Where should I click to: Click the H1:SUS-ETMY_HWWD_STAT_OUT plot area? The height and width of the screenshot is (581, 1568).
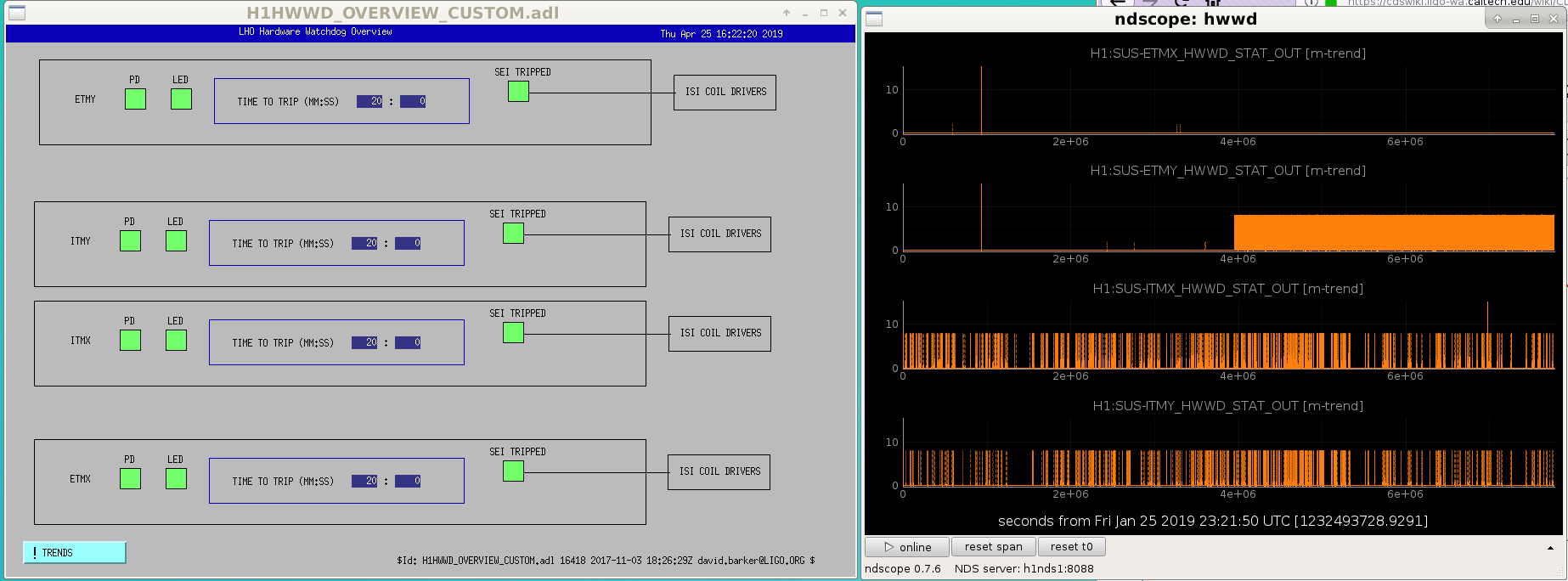pyautogui.click(x=1228, y=217)
